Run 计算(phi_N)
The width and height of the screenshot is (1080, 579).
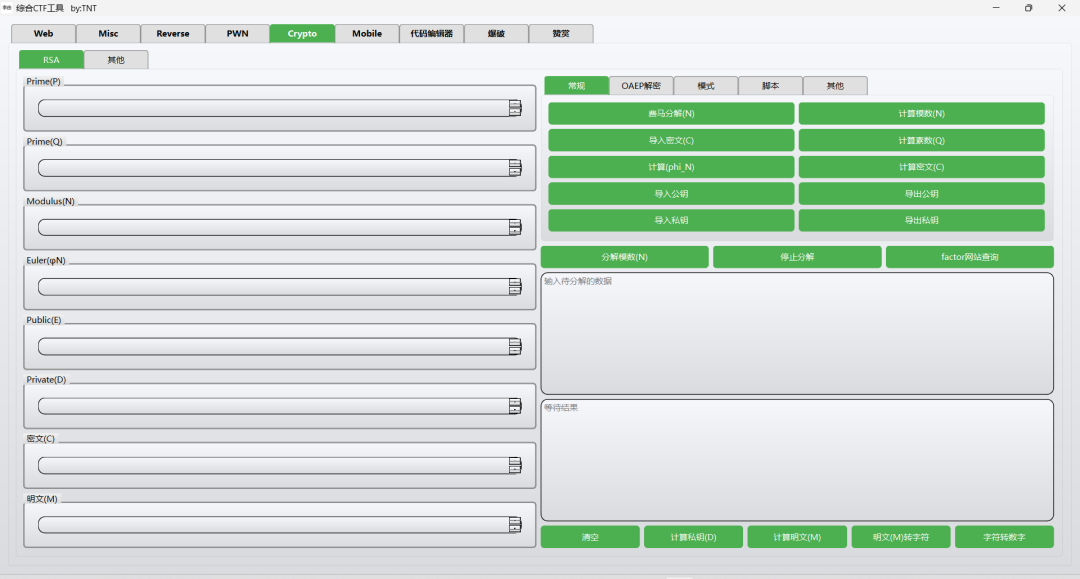point(671,167)
